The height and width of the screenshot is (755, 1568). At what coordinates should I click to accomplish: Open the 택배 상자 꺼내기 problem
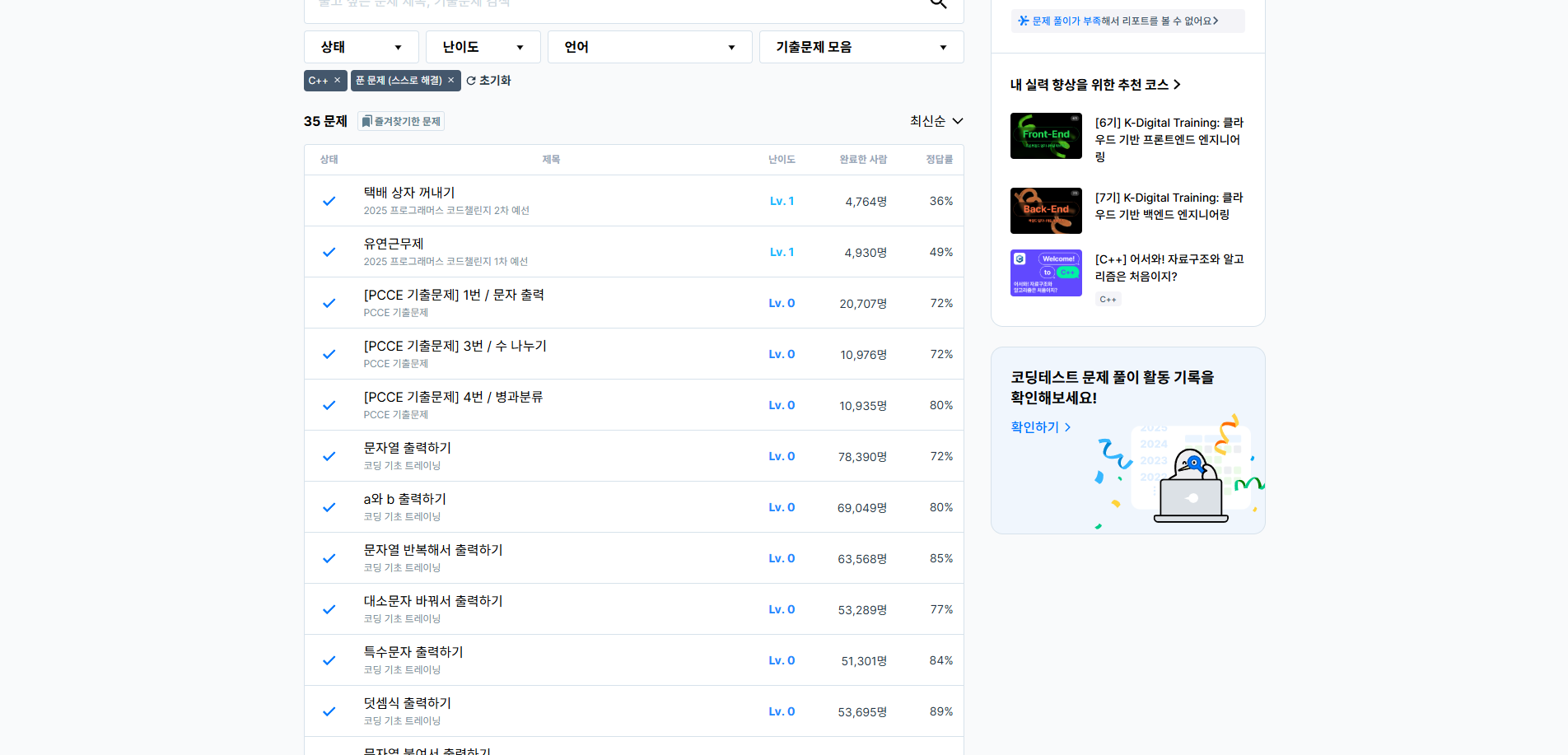pyautogui.click(x=409, y=193)
